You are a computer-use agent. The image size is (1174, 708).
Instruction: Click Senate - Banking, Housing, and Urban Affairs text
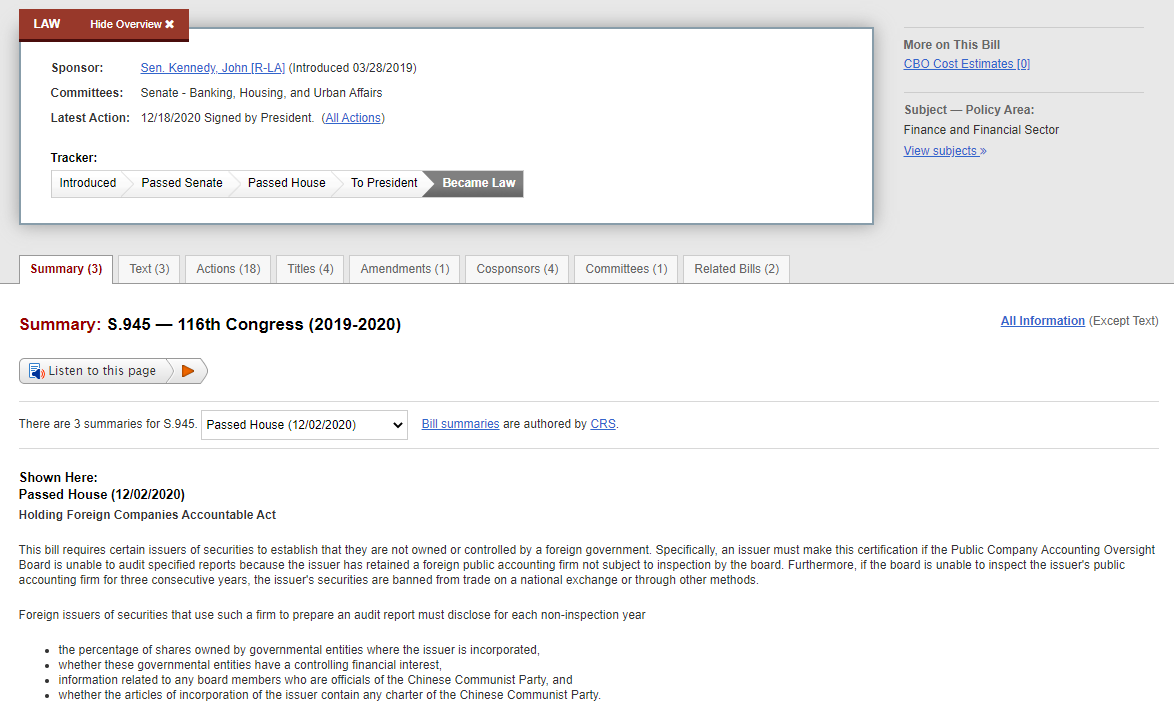coord(261,93)
